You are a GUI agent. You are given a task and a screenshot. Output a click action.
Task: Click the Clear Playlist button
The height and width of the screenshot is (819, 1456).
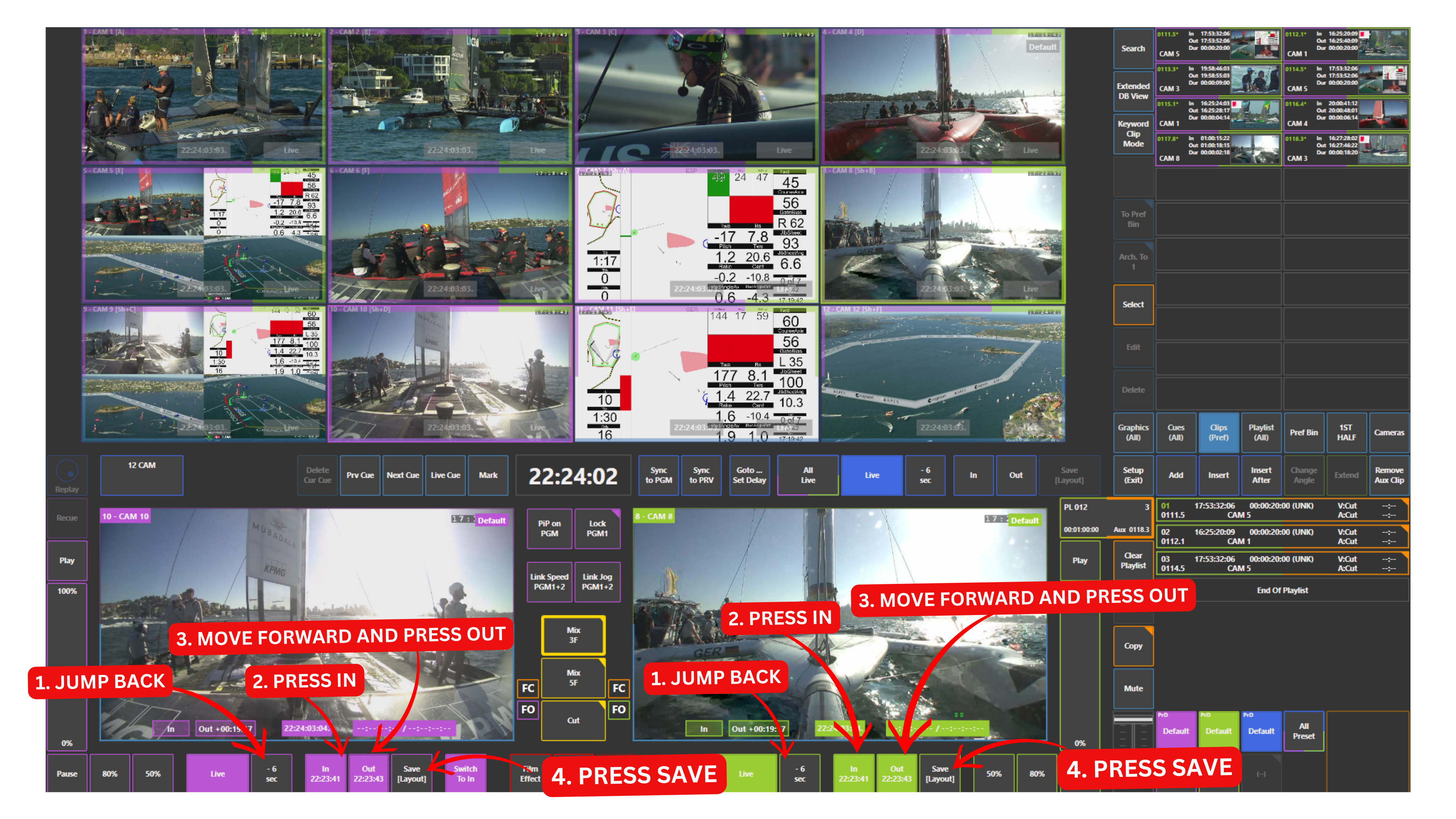[1133, 561]
